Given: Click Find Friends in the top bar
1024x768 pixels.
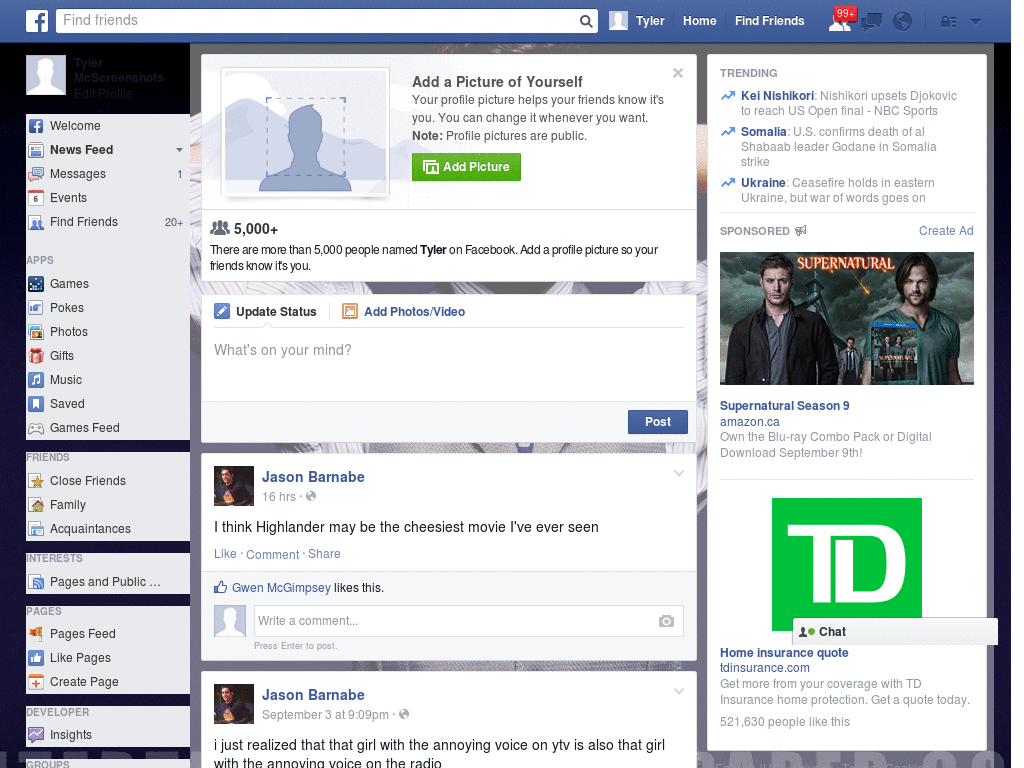Looking at the screenshot, I should point(769,21).
